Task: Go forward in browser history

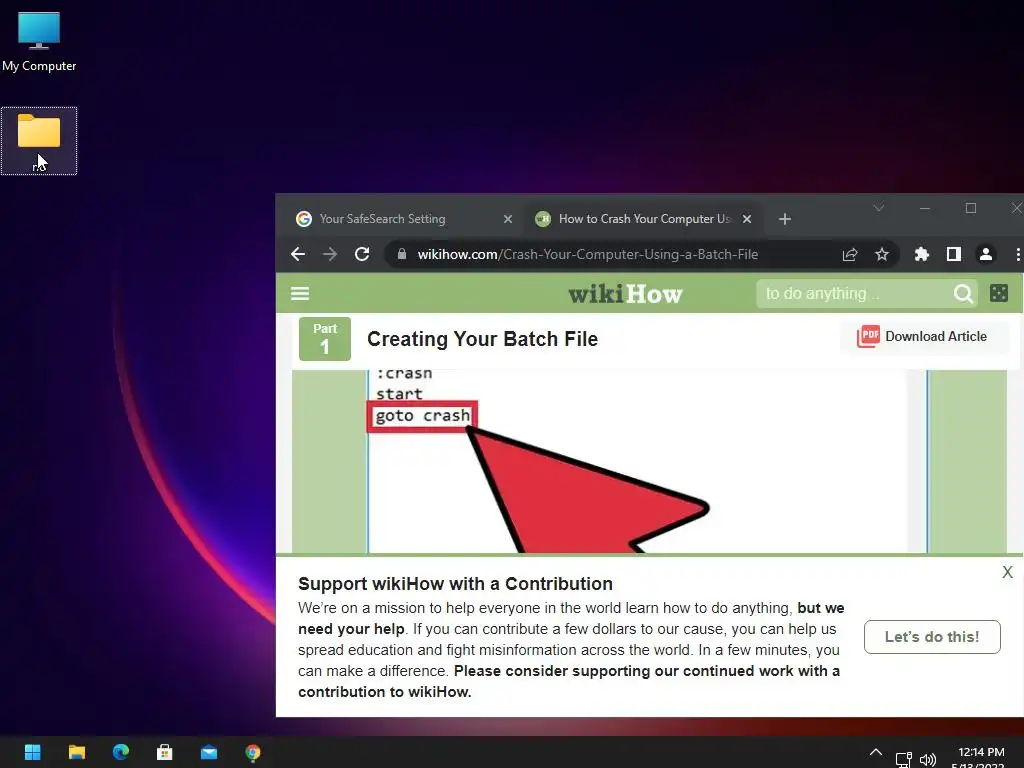Action: (330, 254)
